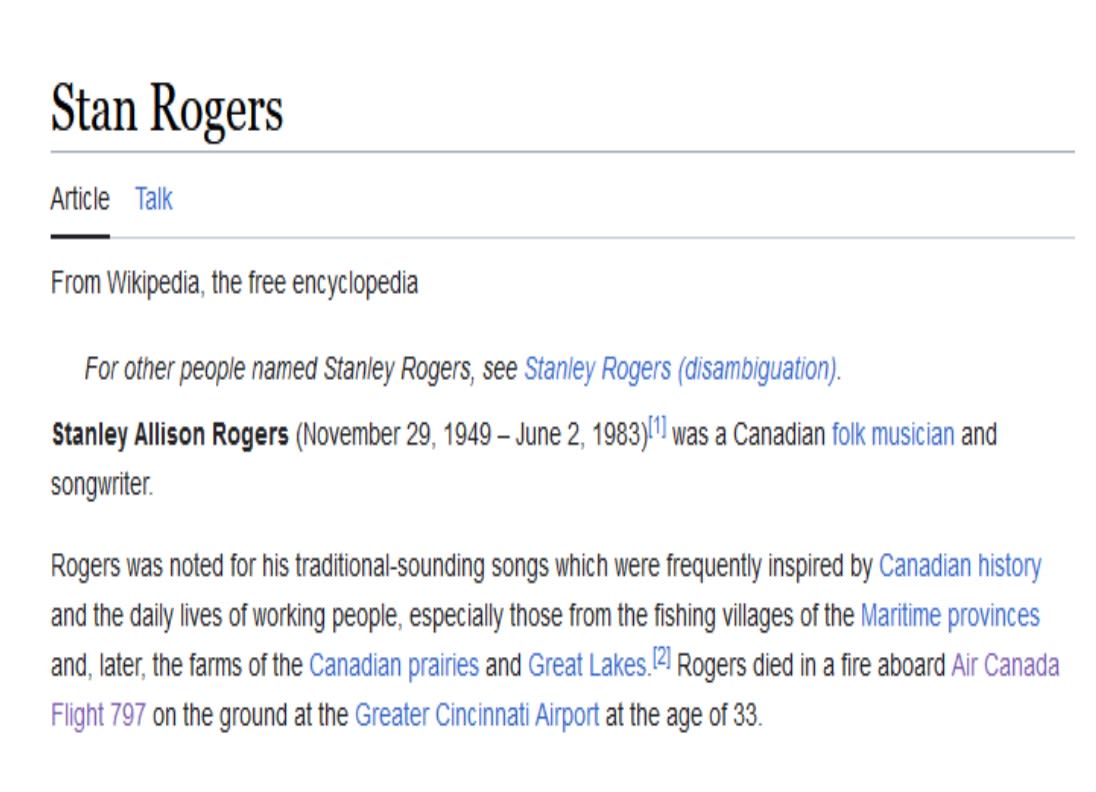Click the bold name Stanley Allison Rogers

click(169, 436)
